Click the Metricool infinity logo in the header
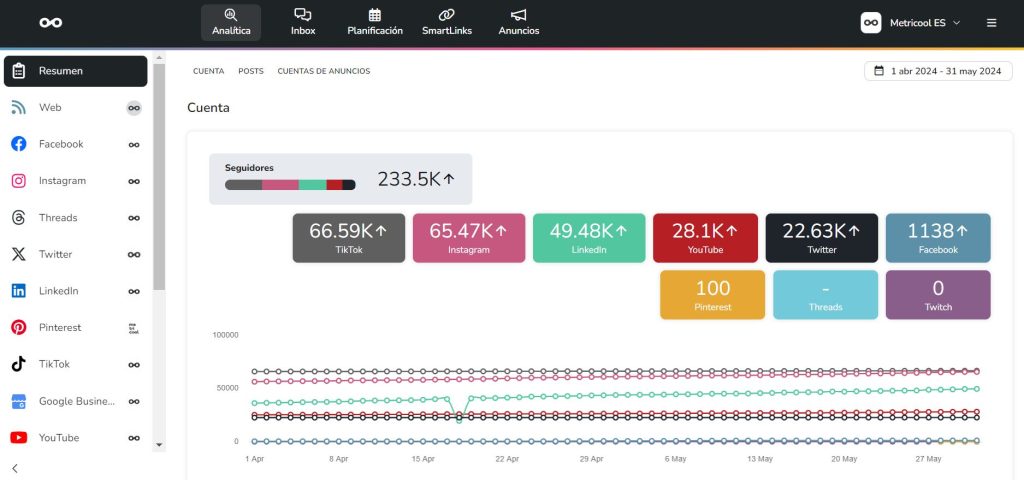 50,23
